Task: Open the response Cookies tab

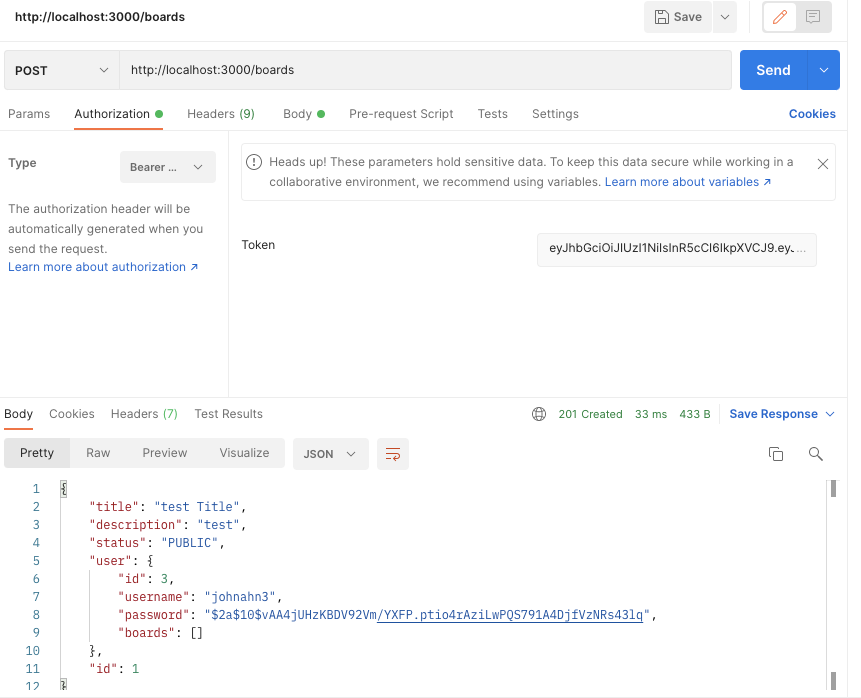Action: click(72, 414)
